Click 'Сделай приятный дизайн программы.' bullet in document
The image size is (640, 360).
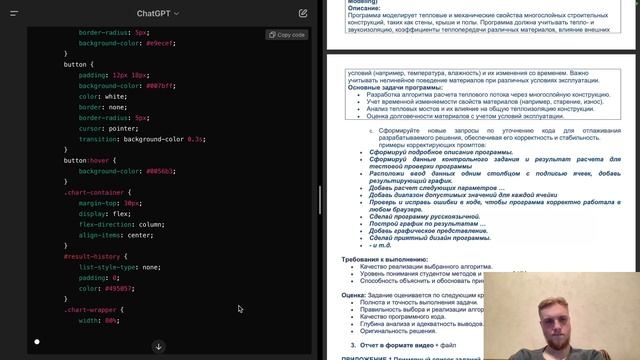(x=430, y=238)
